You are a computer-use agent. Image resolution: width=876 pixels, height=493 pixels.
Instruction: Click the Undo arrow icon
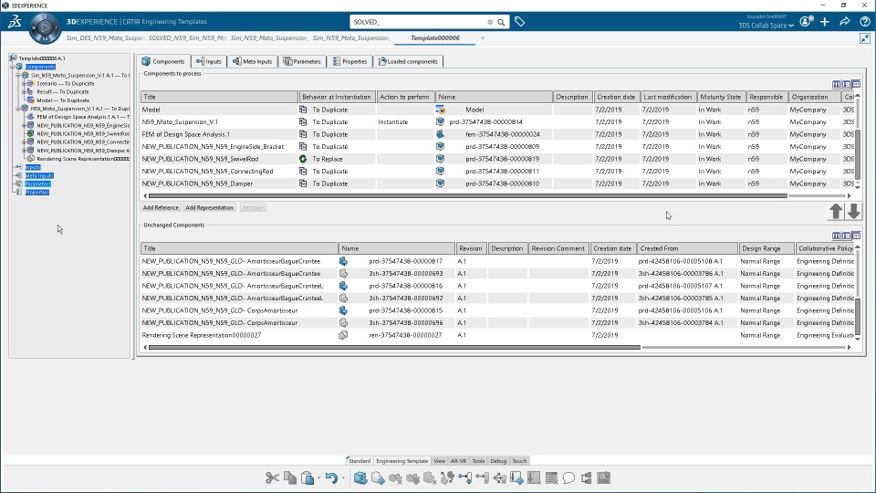tap(331, 478)
